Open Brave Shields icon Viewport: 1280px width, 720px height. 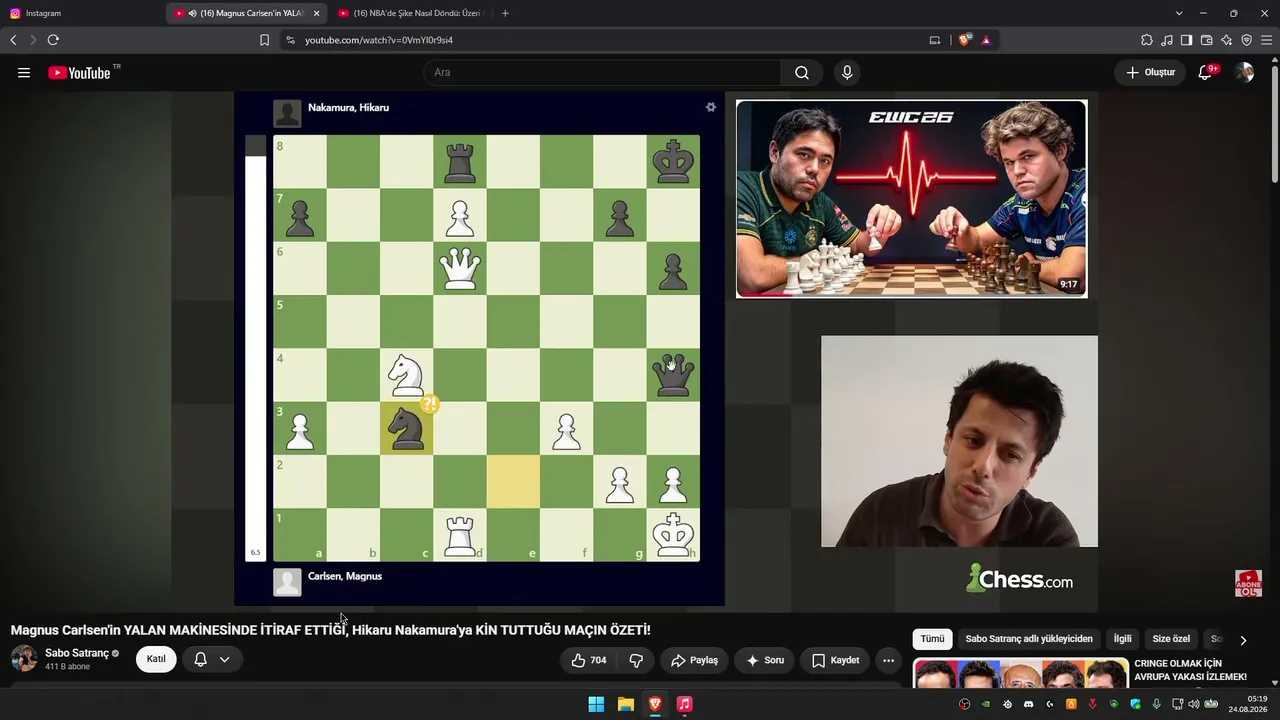965,40
